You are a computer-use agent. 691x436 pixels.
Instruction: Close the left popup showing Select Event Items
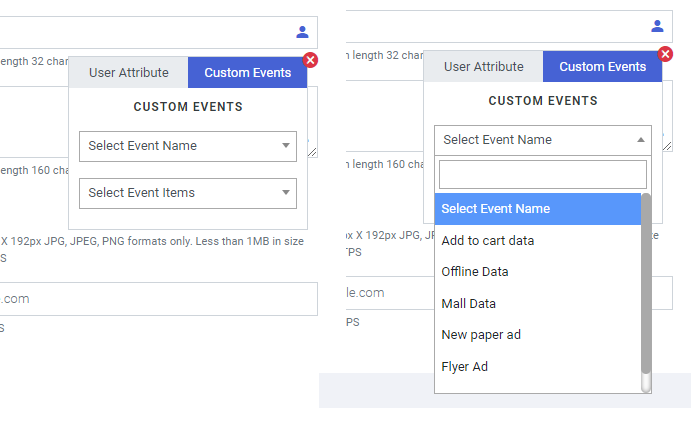click(x=310, y=60)
